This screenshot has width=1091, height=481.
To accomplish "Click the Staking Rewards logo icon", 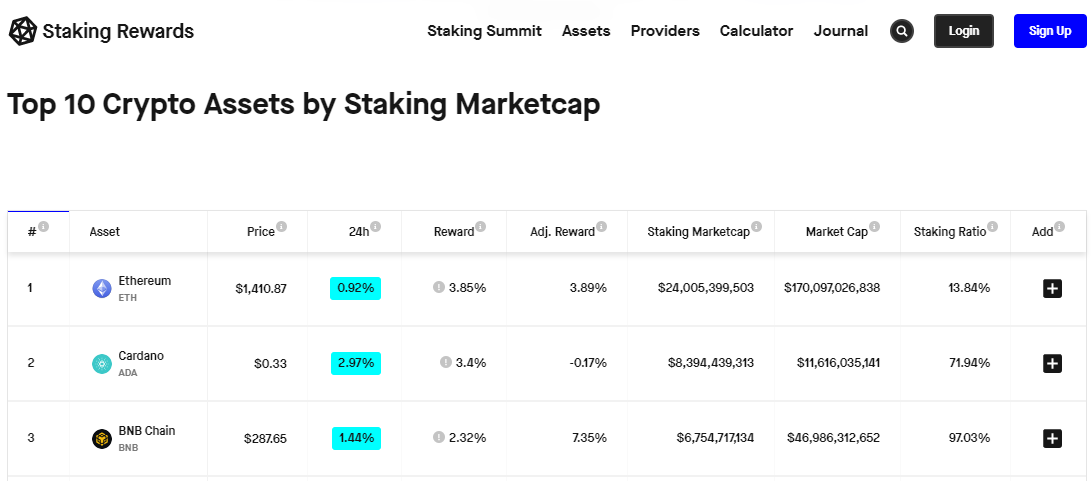I will 22,31.
